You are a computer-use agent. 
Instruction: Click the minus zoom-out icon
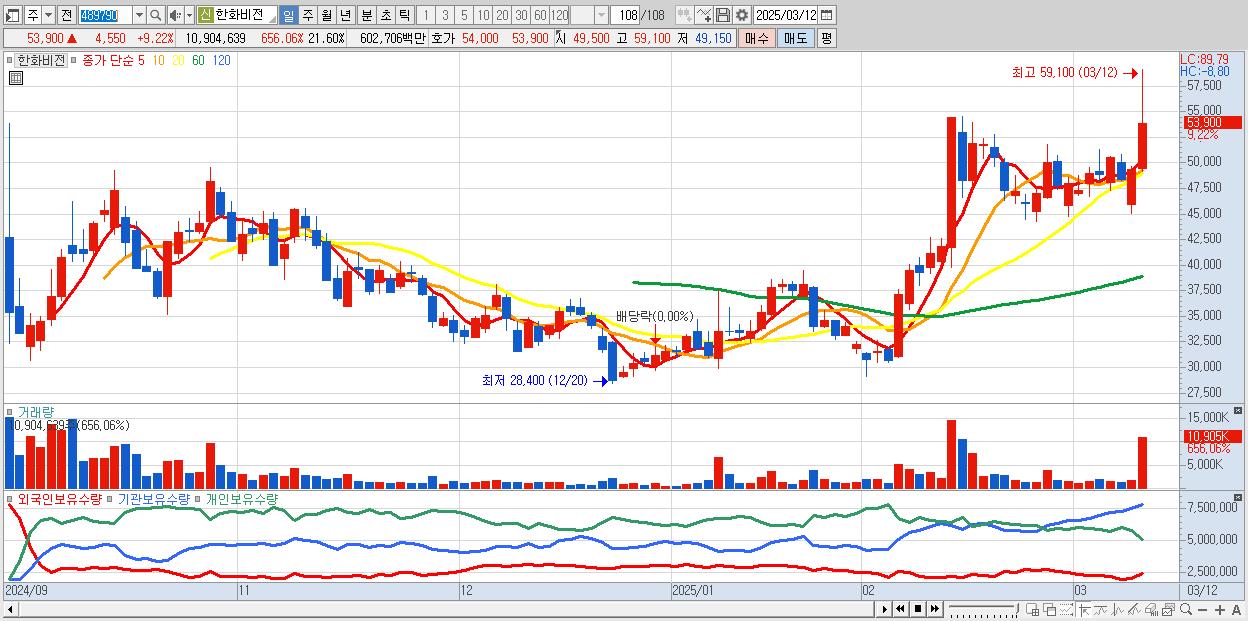1202,609
